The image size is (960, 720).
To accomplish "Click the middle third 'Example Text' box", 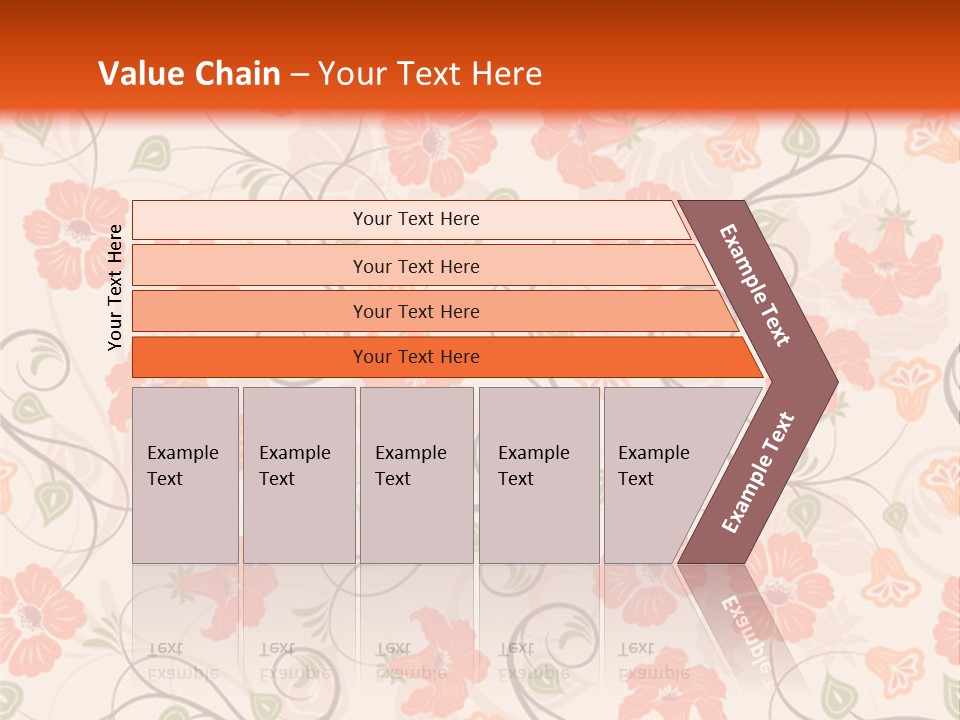I will point(416,474).
